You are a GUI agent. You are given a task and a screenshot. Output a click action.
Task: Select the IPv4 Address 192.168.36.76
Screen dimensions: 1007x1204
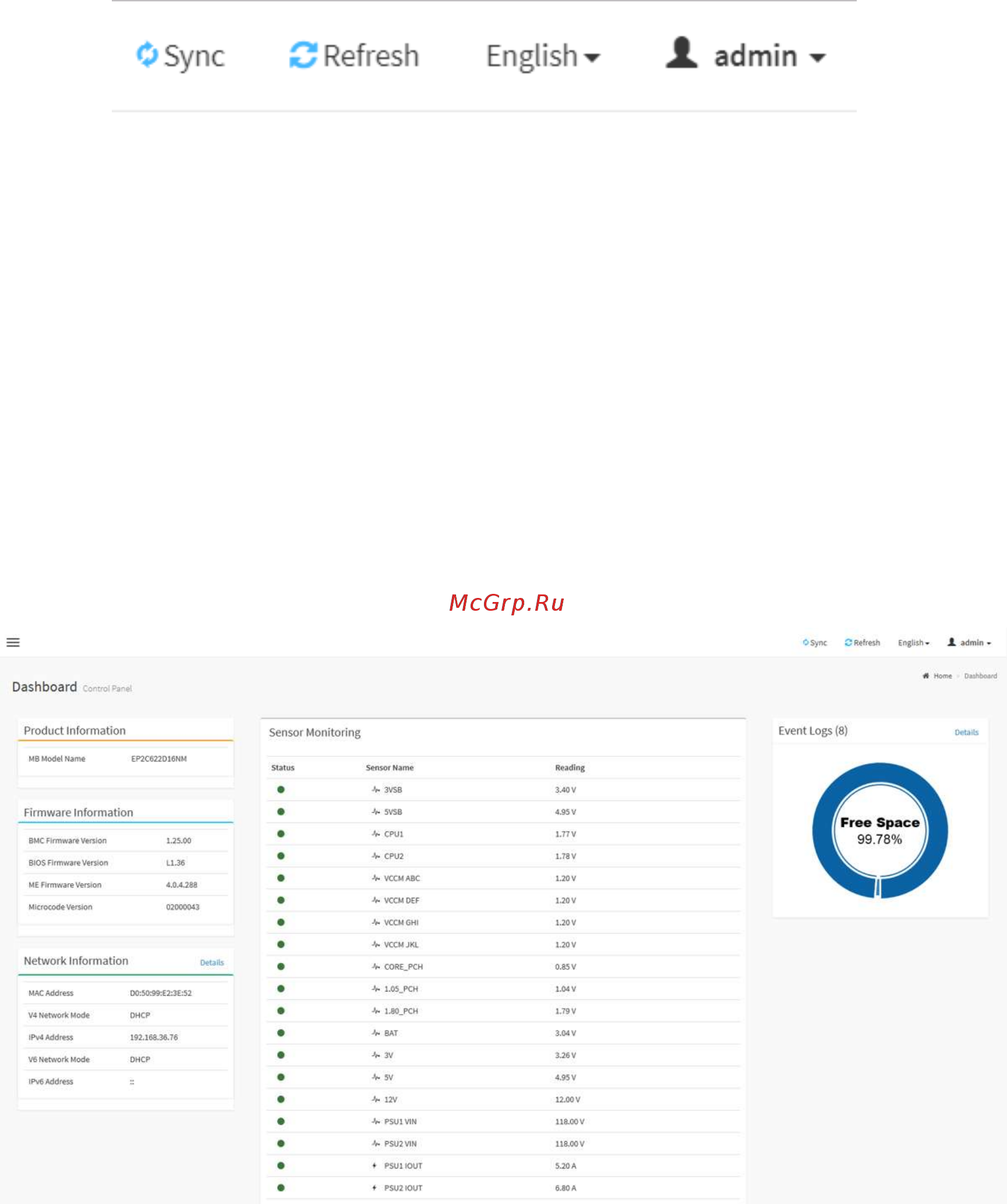click(x=154, y=1037)
